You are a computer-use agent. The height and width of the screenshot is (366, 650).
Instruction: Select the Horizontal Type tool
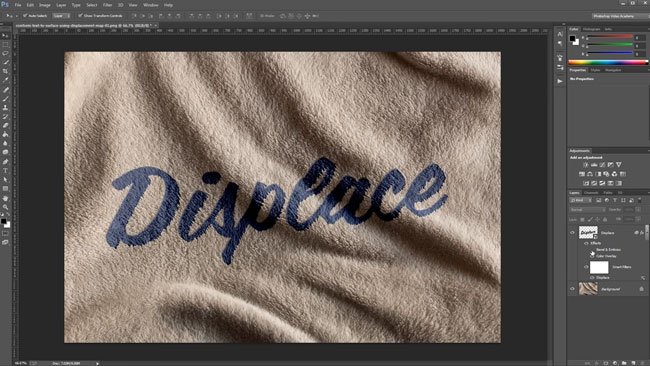coord(5,171)
